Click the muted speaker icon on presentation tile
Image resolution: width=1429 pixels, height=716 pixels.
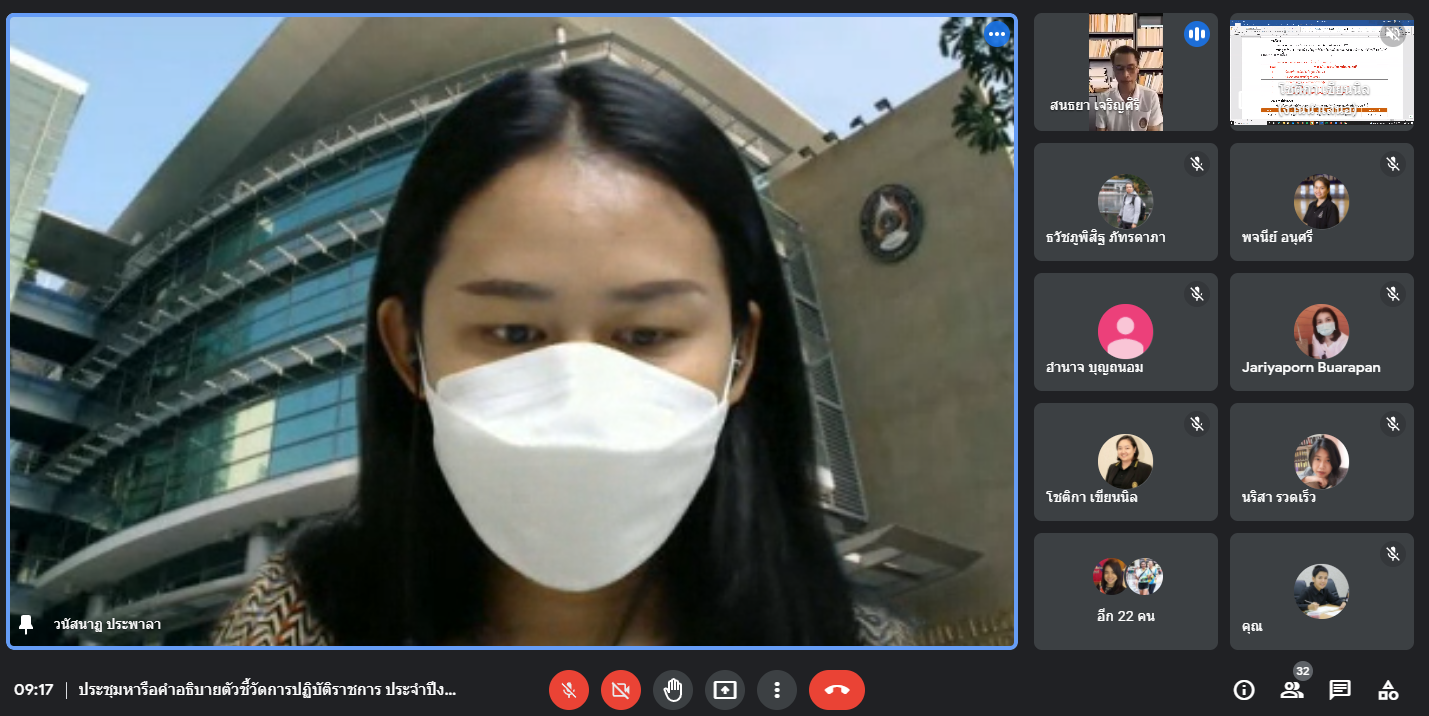1393,34
